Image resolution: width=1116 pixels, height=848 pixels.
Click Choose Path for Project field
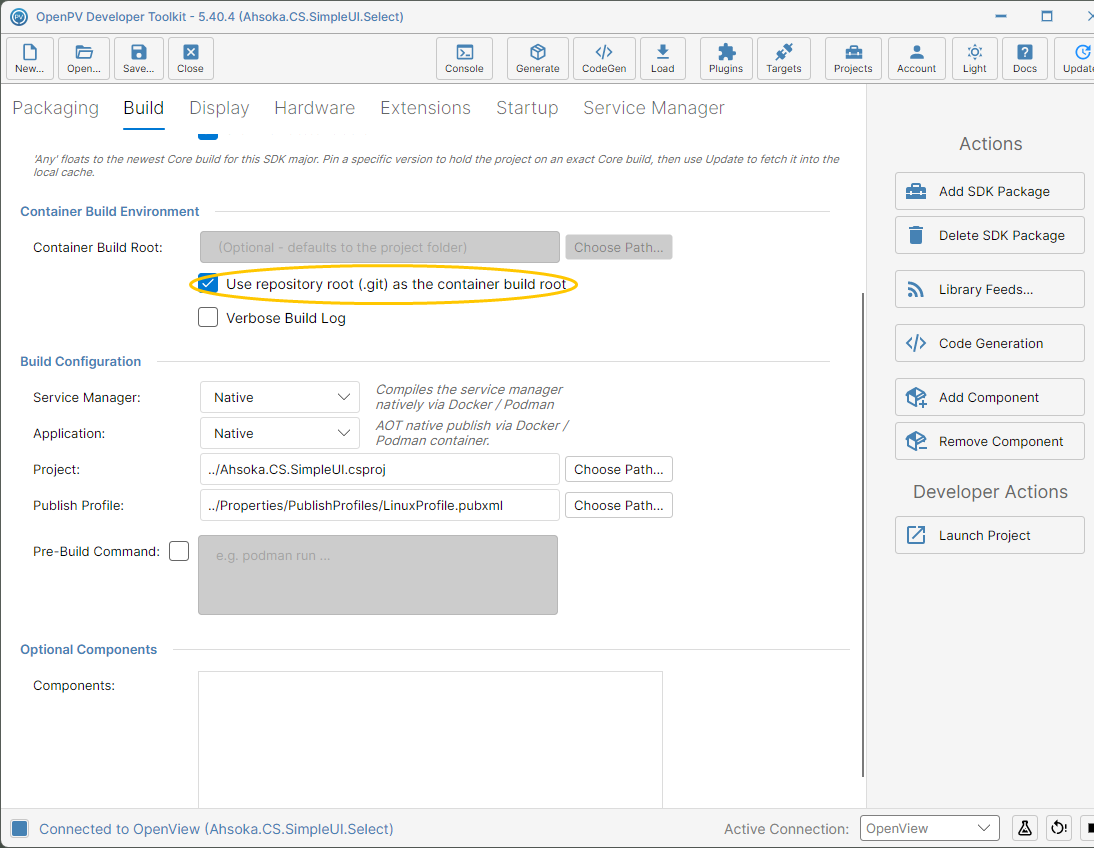(x=618, y=469)
